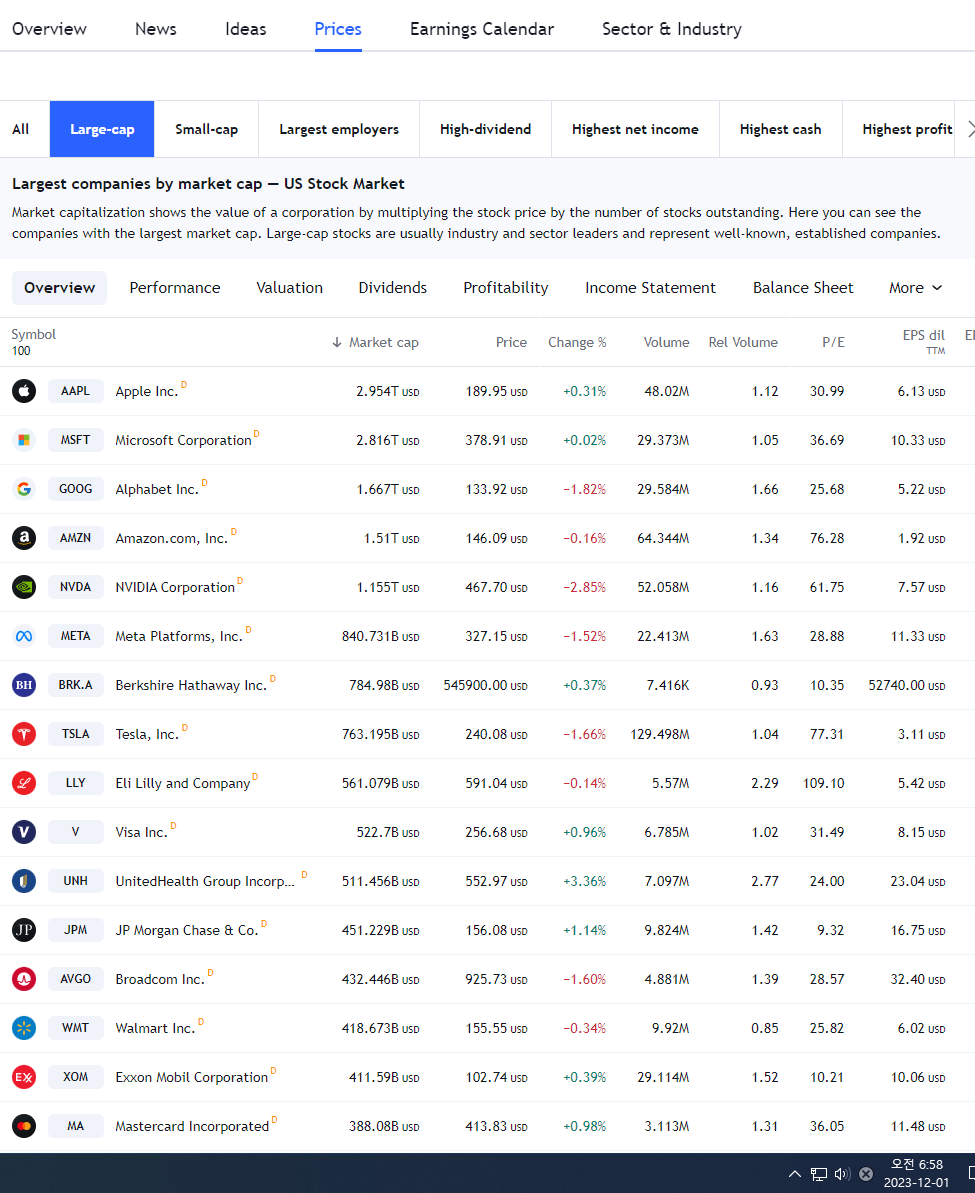Click the Tesla logo icon

tap(24, 734)
